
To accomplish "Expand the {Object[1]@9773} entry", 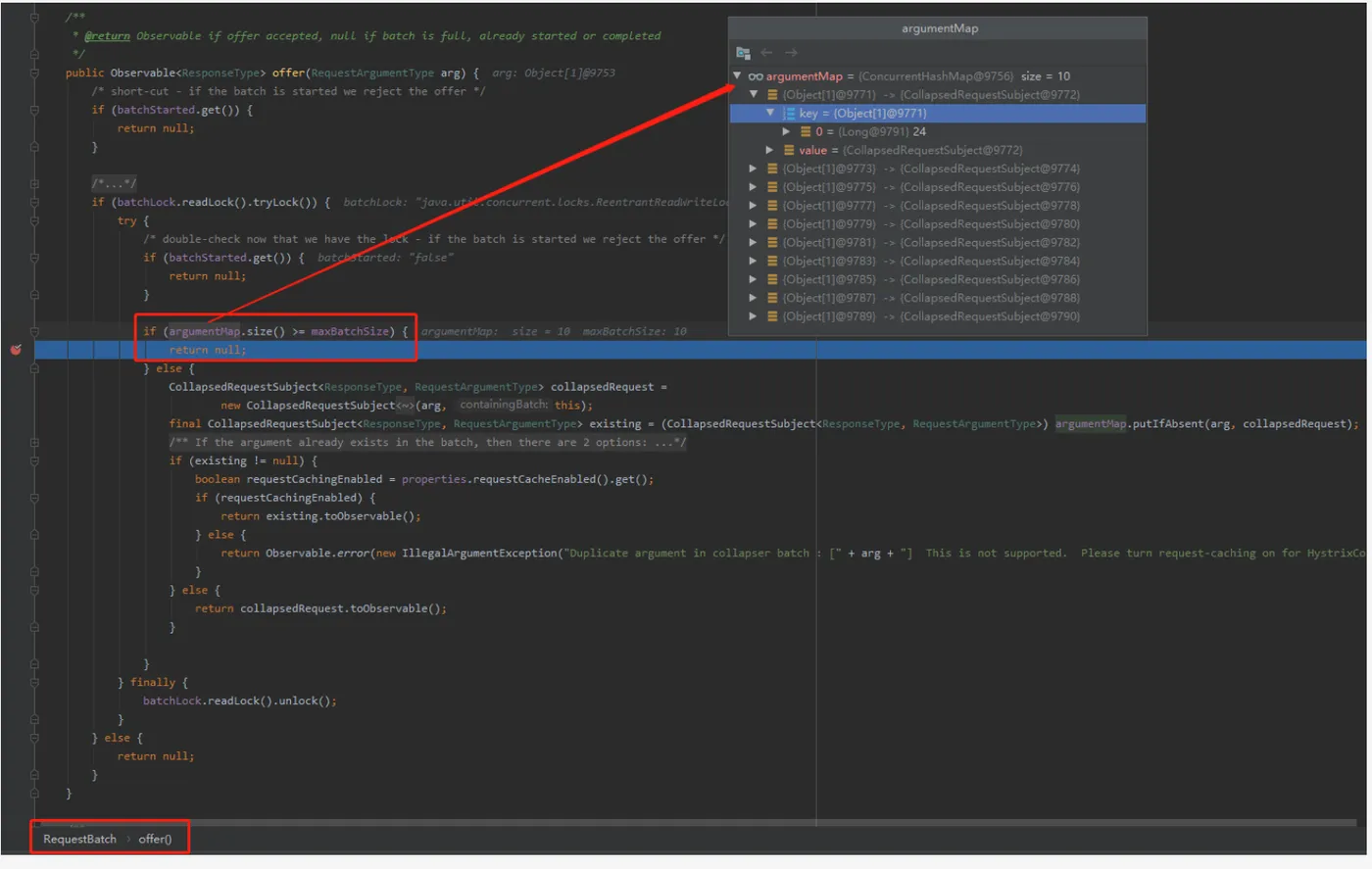I will 753,169.
